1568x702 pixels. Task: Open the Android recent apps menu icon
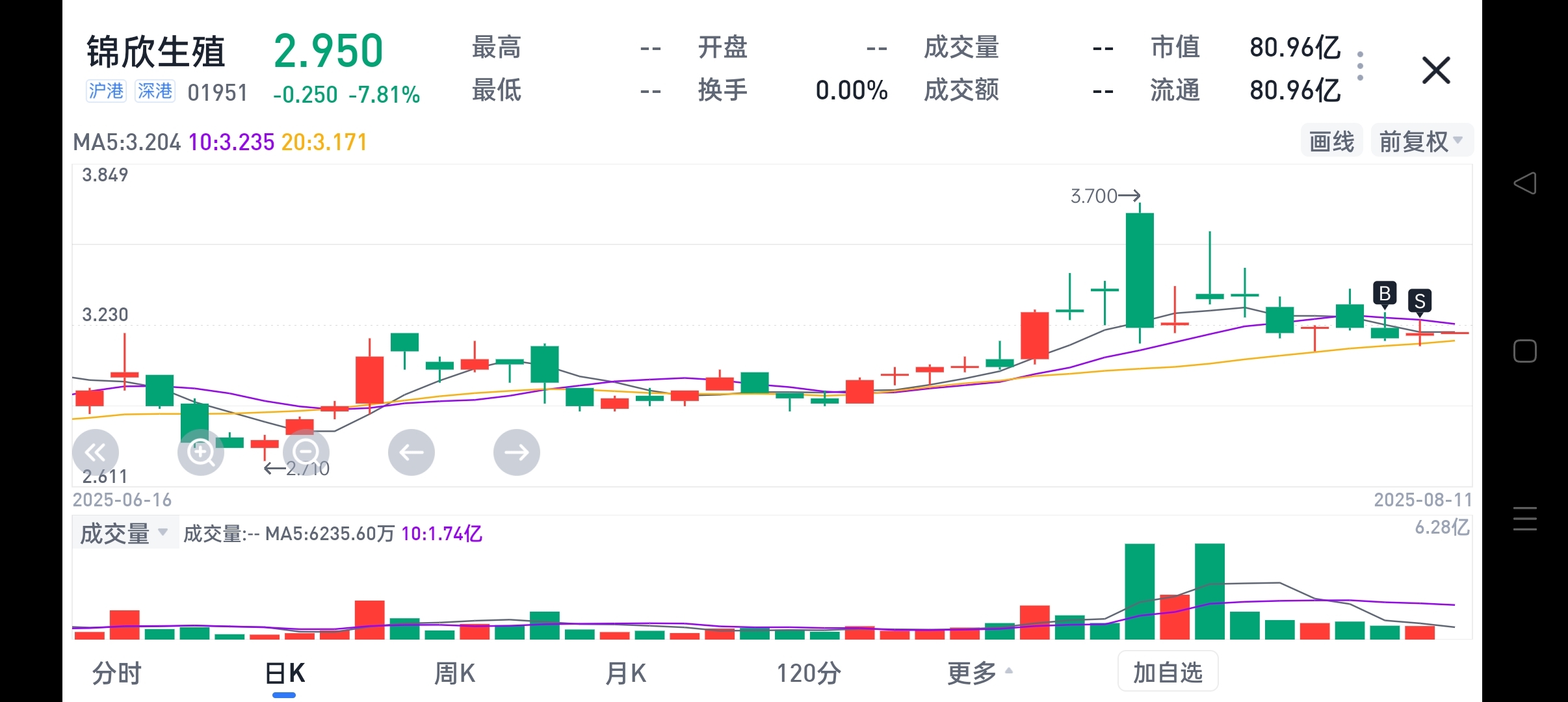pyautogui.click(x=1525, y=519)
